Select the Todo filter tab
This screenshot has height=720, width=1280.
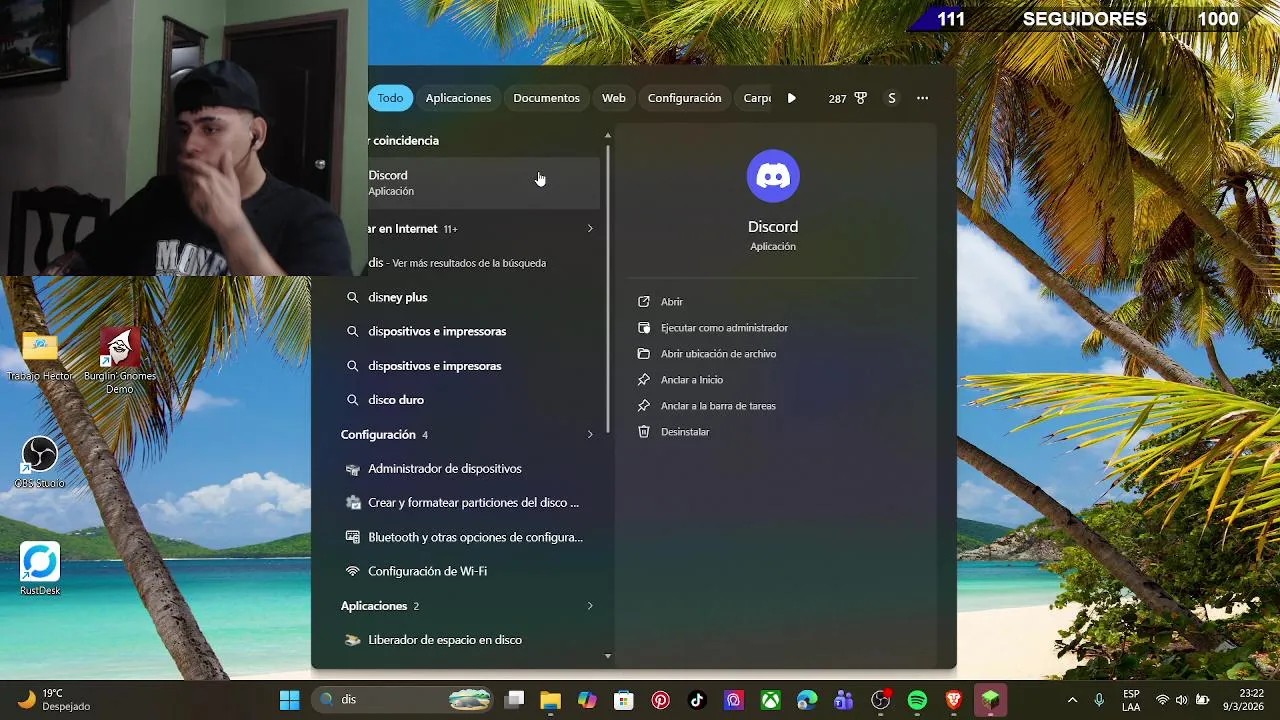pyautogui.click(x=390, y=98)
